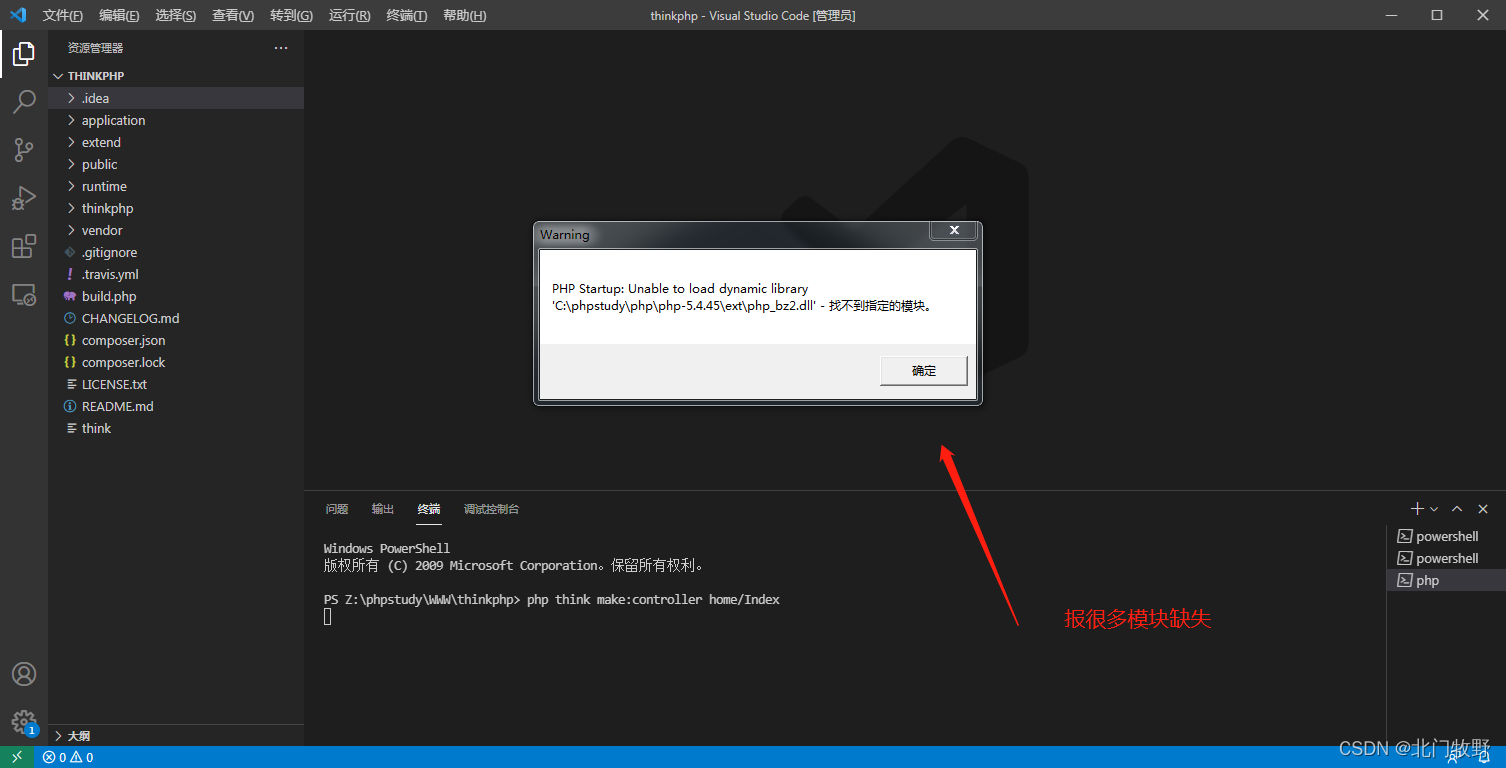Viewport: 1506px width, 768px height.
Task: Close the terminal panel with the X icon
Action: pos(1483,508)
